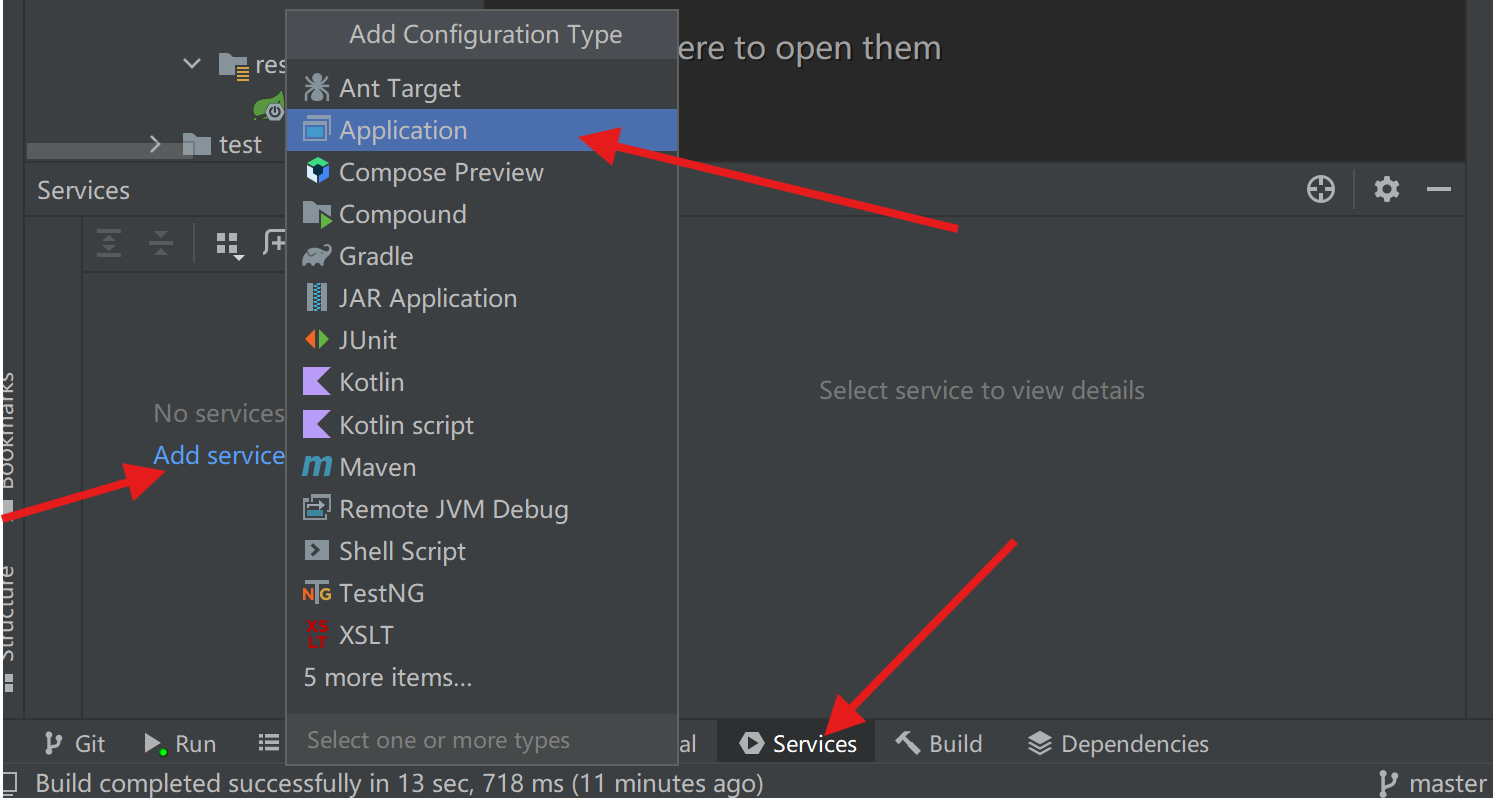
Task: Click the Remote JVM Debug icon
Action: pos(316,509)
